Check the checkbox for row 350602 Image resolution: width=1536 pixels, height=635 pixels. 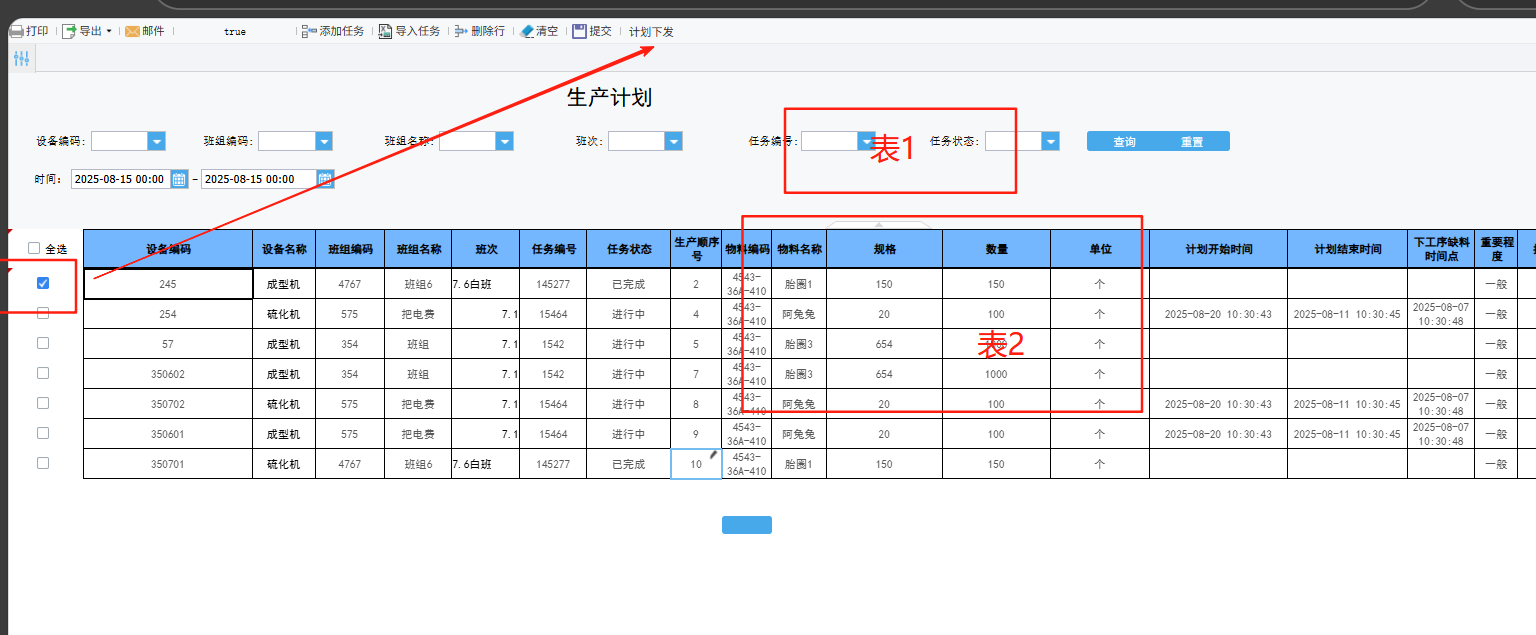point(43,373)
